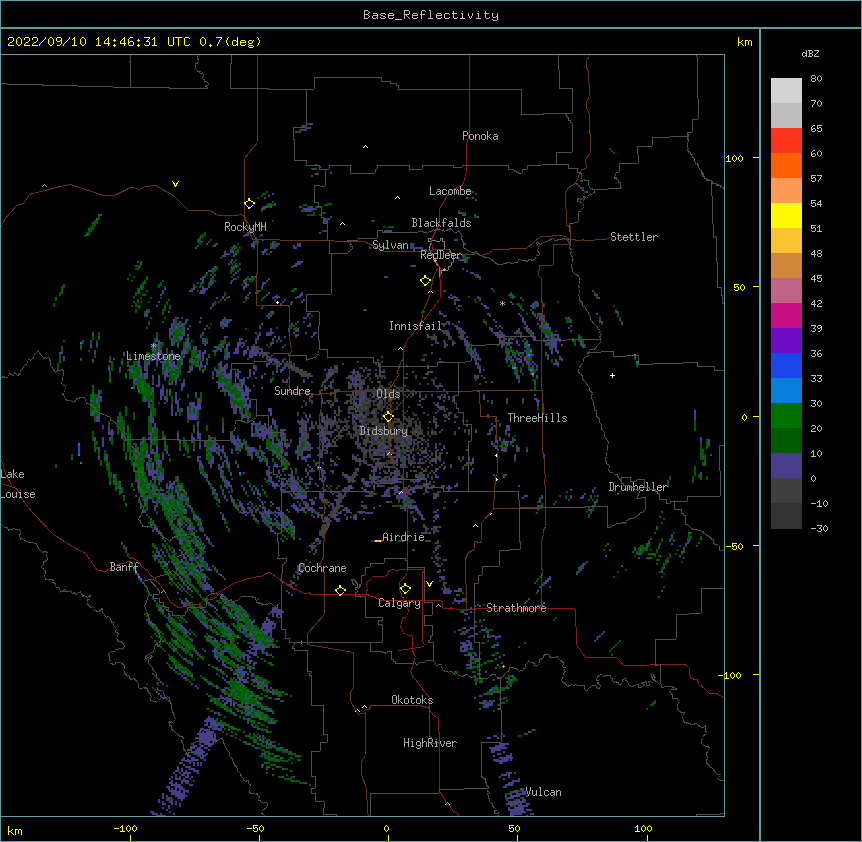Viewport: 862px width, 842px height.
Task: Select the magenta 39-42 dBZ legend swatch
Action: [786, 316]
